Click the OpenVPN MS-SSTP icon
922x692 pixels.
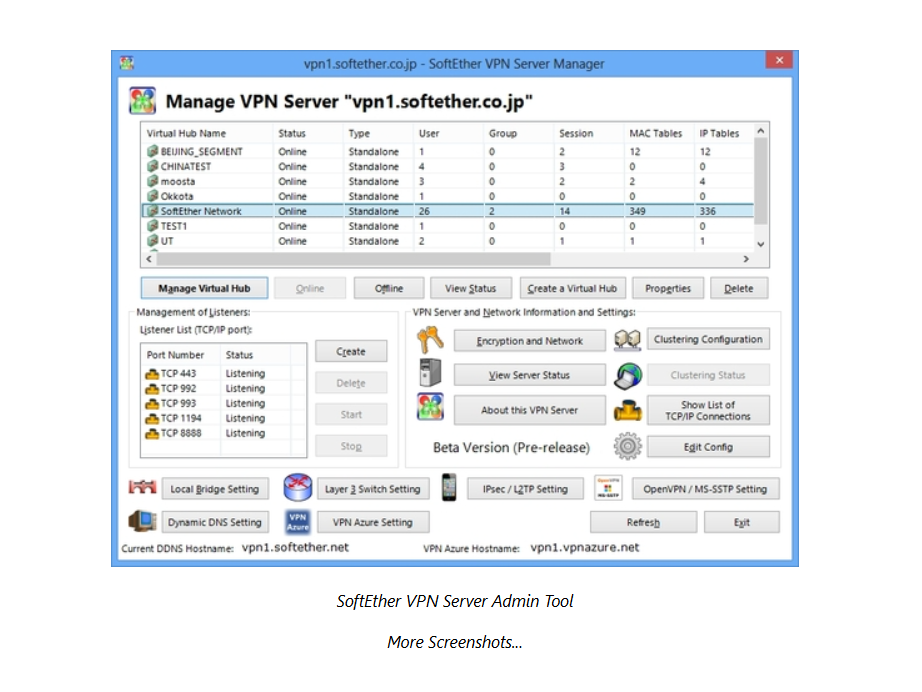608,488
